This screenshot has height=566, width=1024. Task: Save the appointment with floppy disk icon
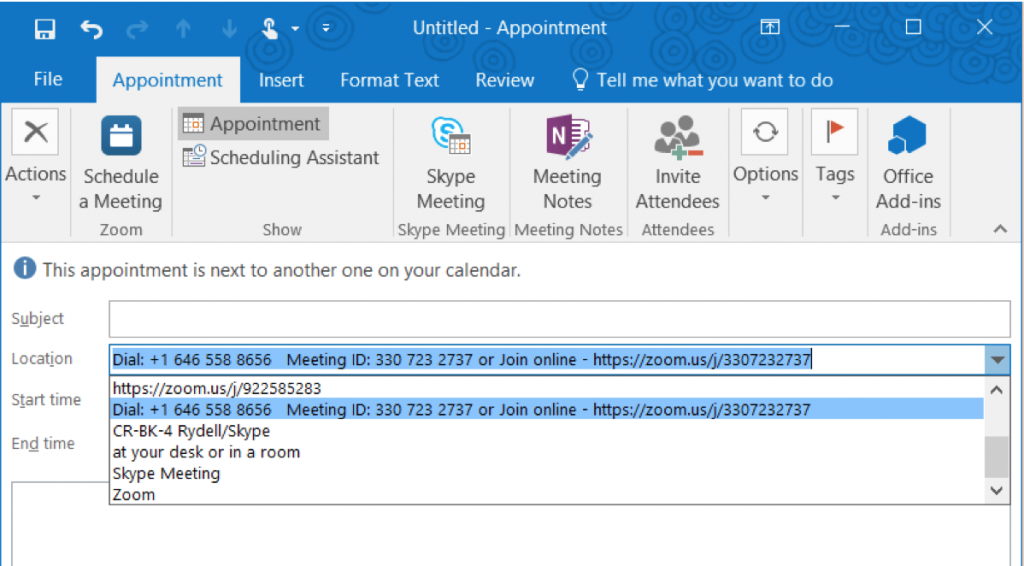click(45, 28)
